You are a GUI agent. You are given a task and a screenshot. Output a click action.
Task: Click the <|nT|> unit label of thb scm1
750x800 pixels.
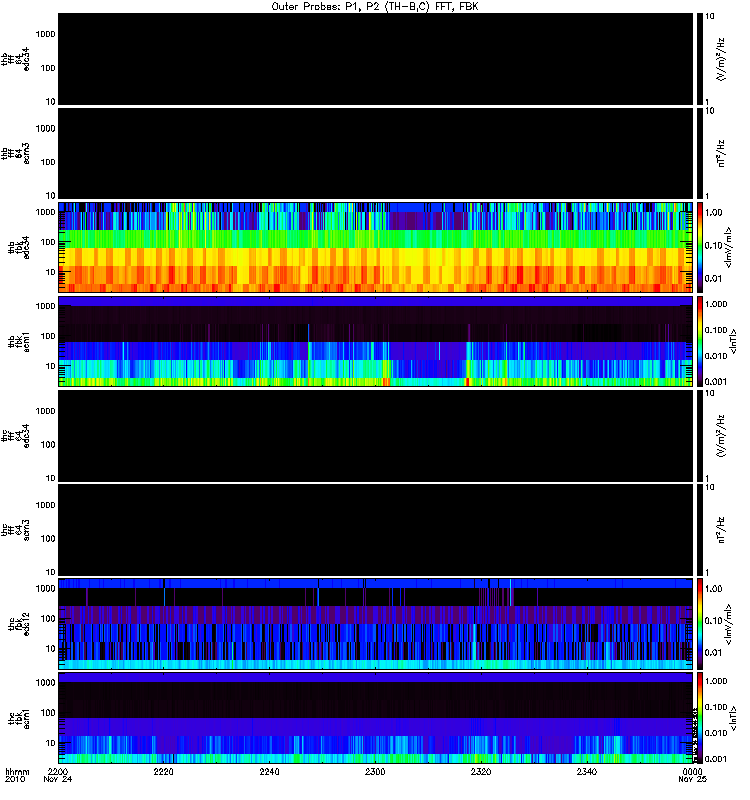coord(733,341)
